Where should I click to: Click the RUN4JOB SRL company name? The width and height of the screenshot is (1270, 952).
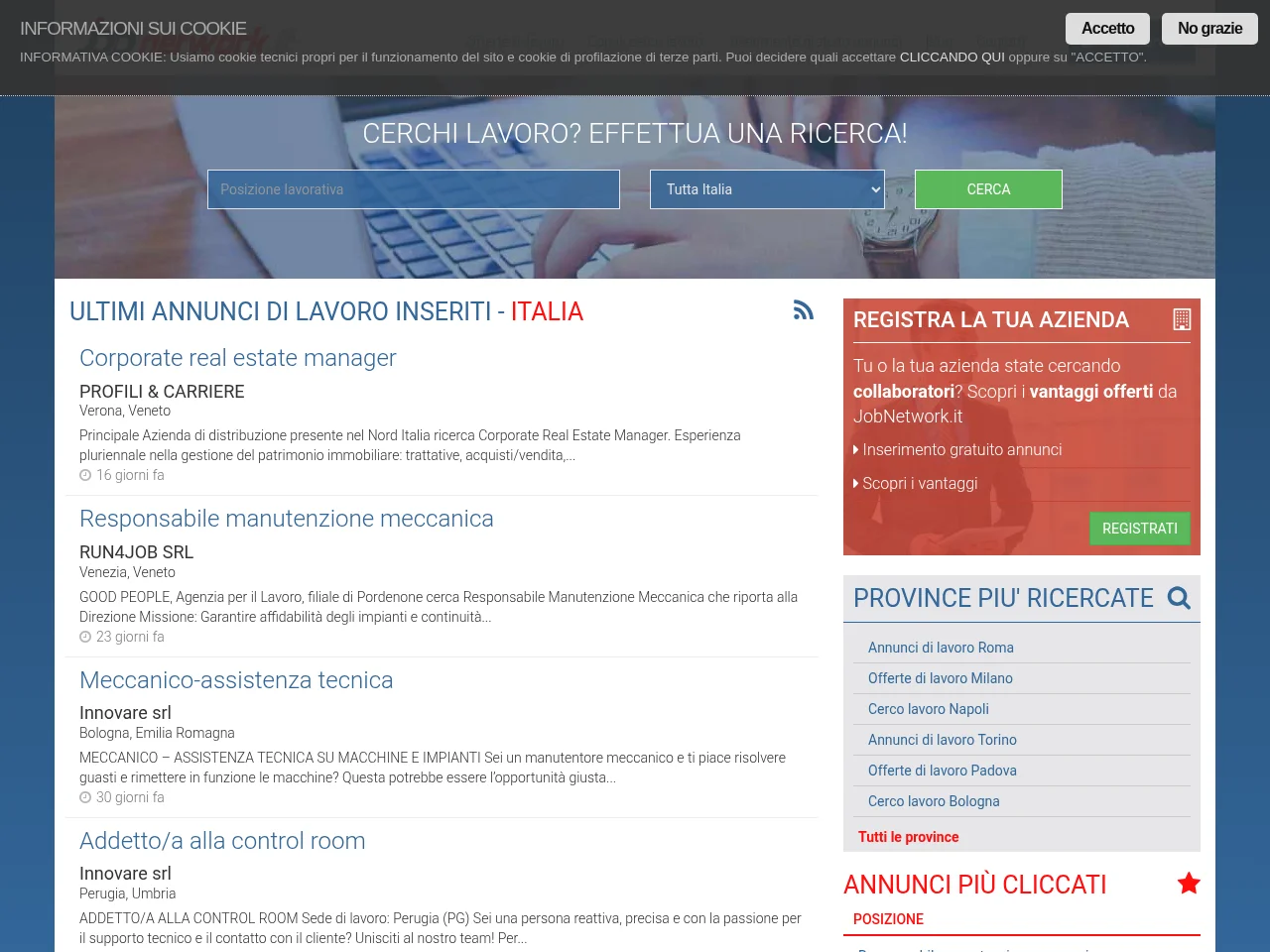pos(136,552)
